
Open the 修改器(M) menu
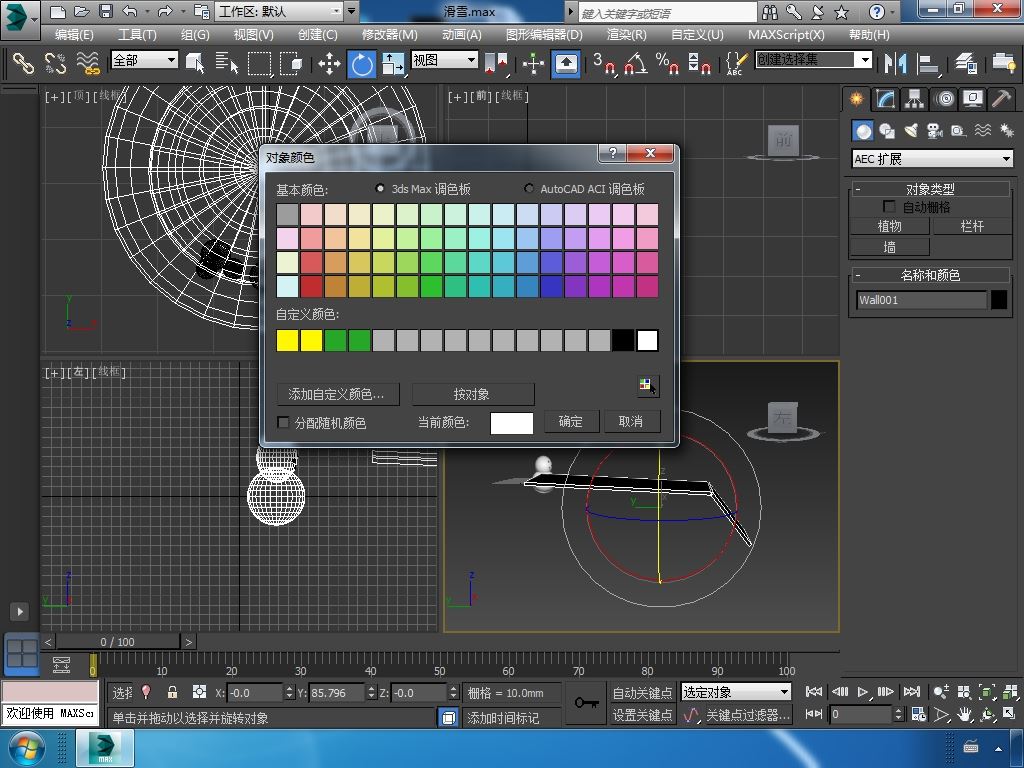[389, 35]
